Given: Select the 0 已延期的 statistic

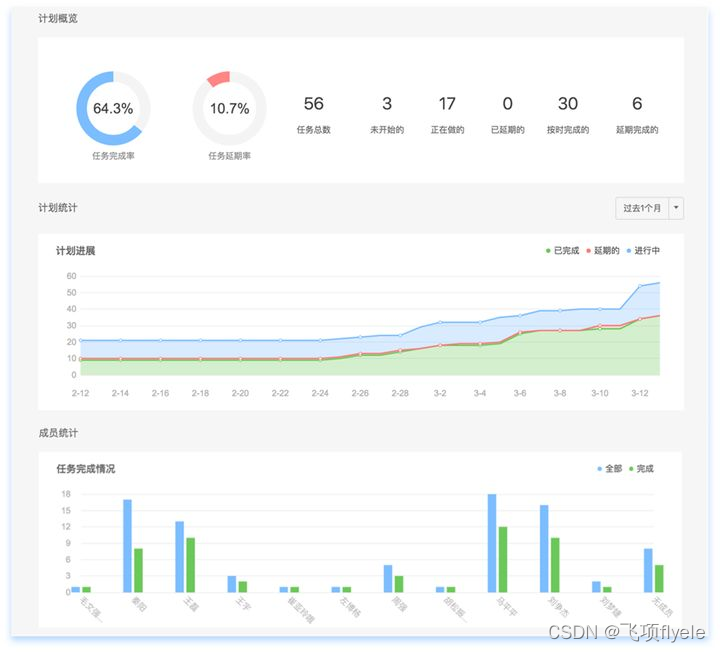Looking at the screenshot, I should tap(507, 115).
